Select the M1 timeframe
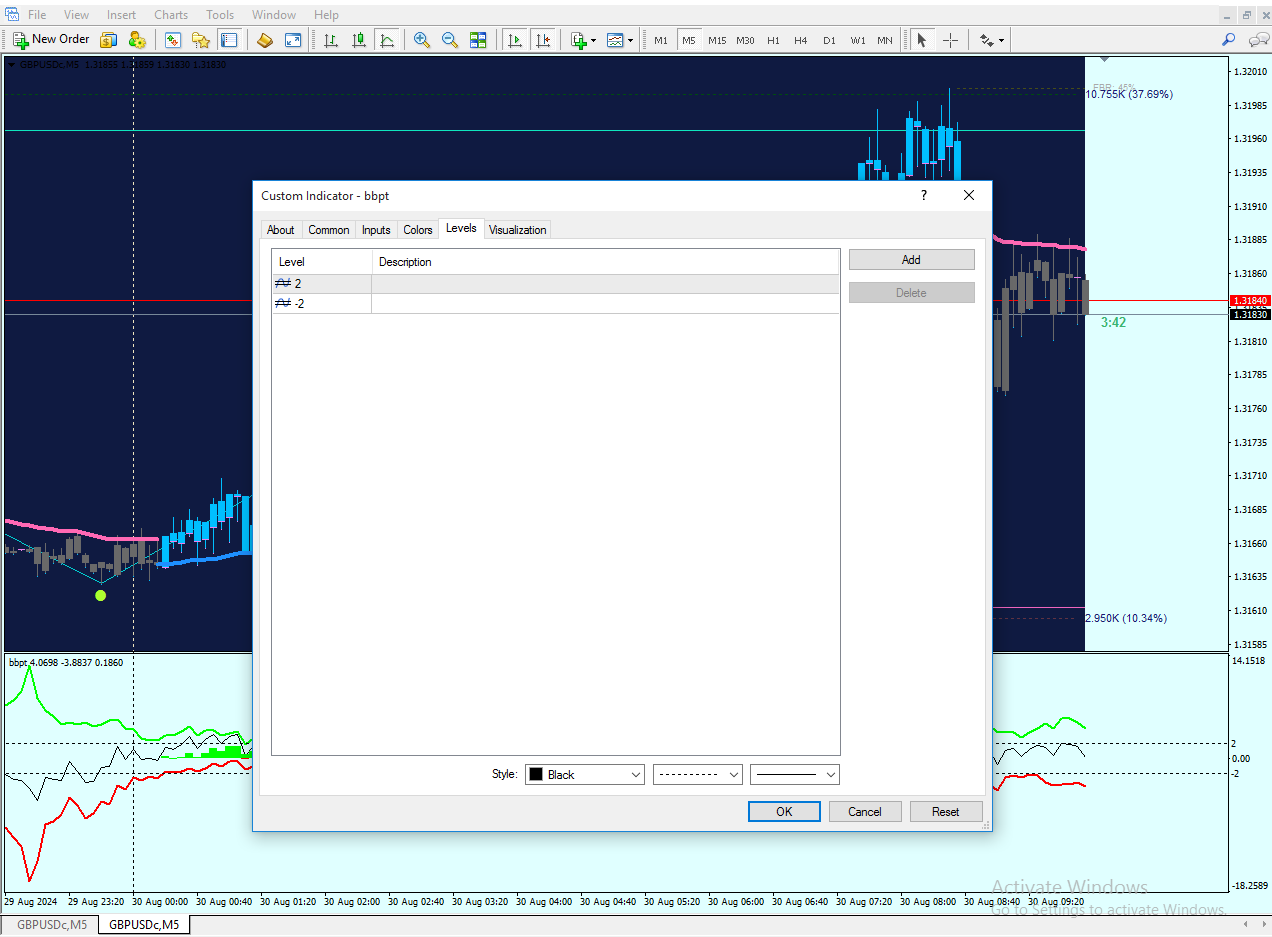1272x937 pixels. 661,41
